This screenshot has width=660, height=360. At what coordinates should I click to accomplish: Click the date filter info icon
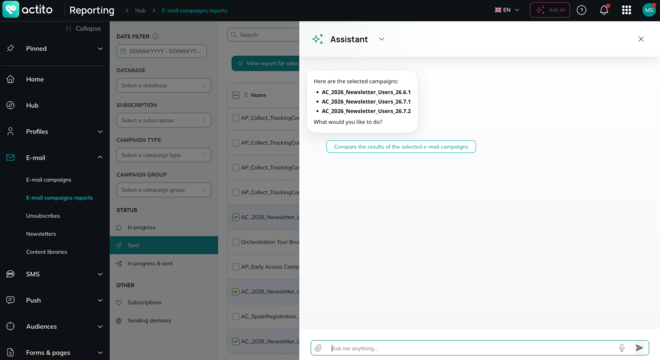point(155,36)
